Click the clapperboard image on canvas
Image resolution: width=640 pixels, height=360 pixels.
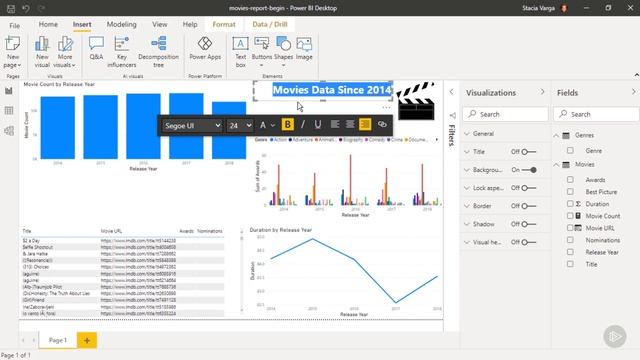[x=415, y=101]
